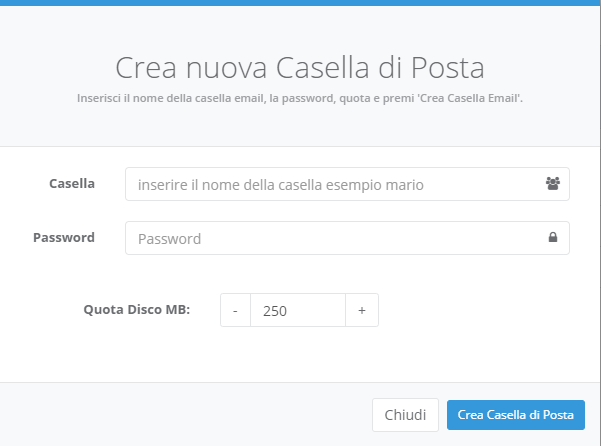
Task: Decrease disk quota with the minus button
Action: 235,310
